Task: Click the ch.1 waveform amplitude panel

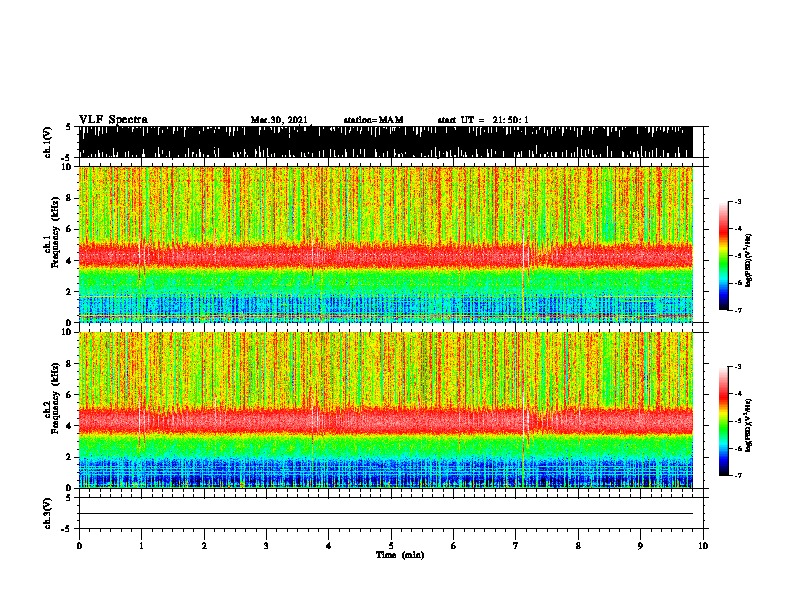Action: 385,142
